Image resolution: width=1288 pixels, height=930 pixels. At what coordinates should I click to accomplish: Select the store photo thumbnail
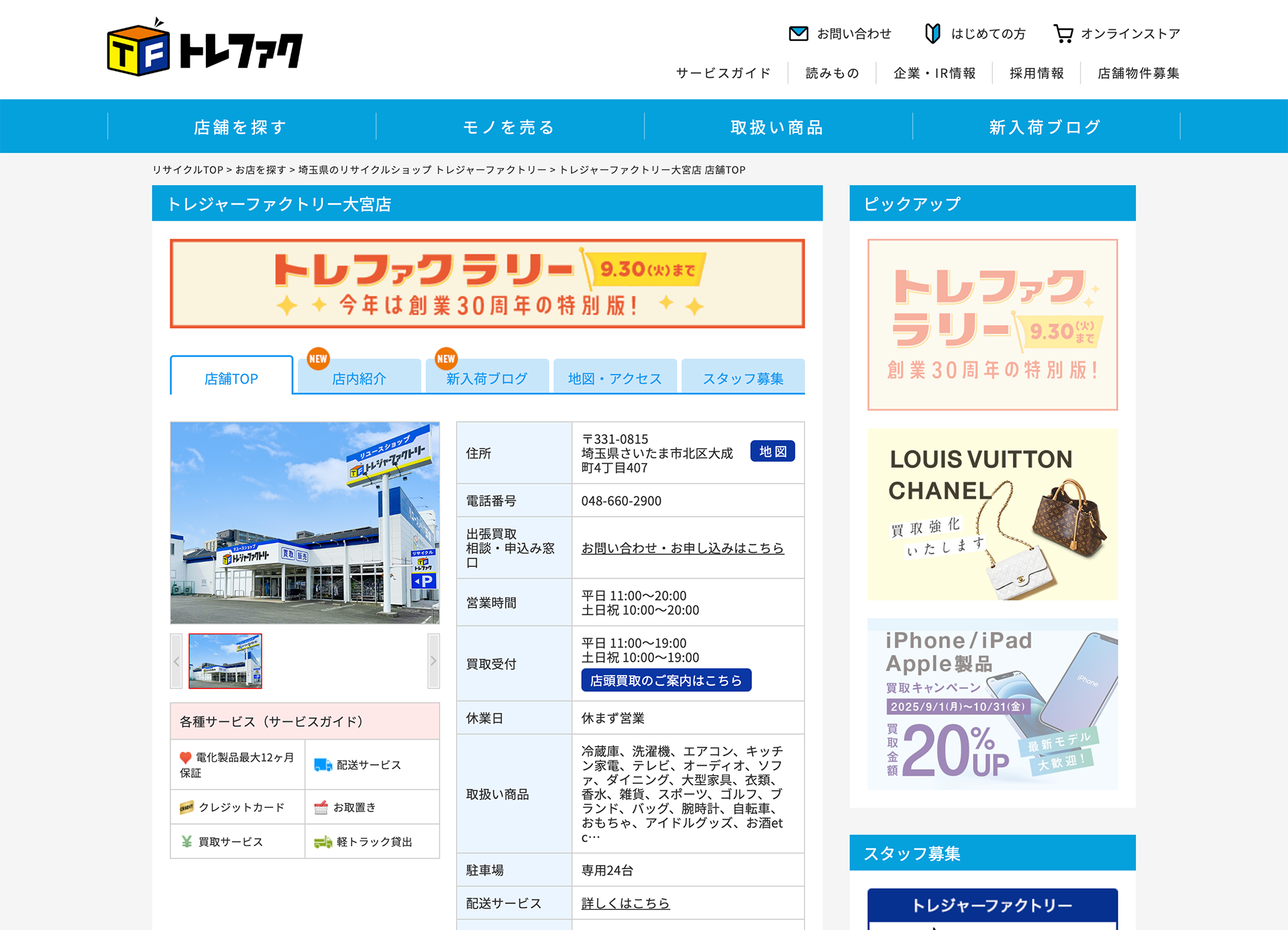coord(225,661)
